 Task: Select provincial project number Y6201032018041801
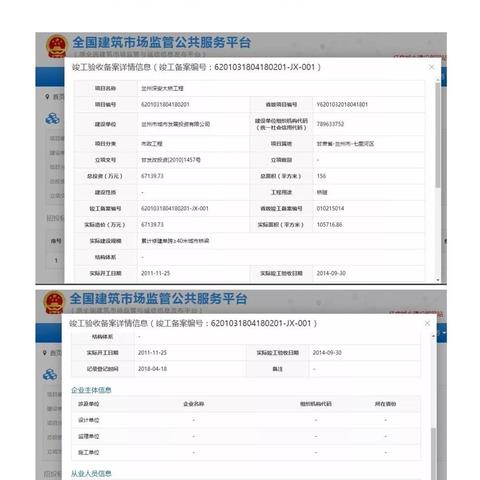pyautogui.click(x=342, y=104)
